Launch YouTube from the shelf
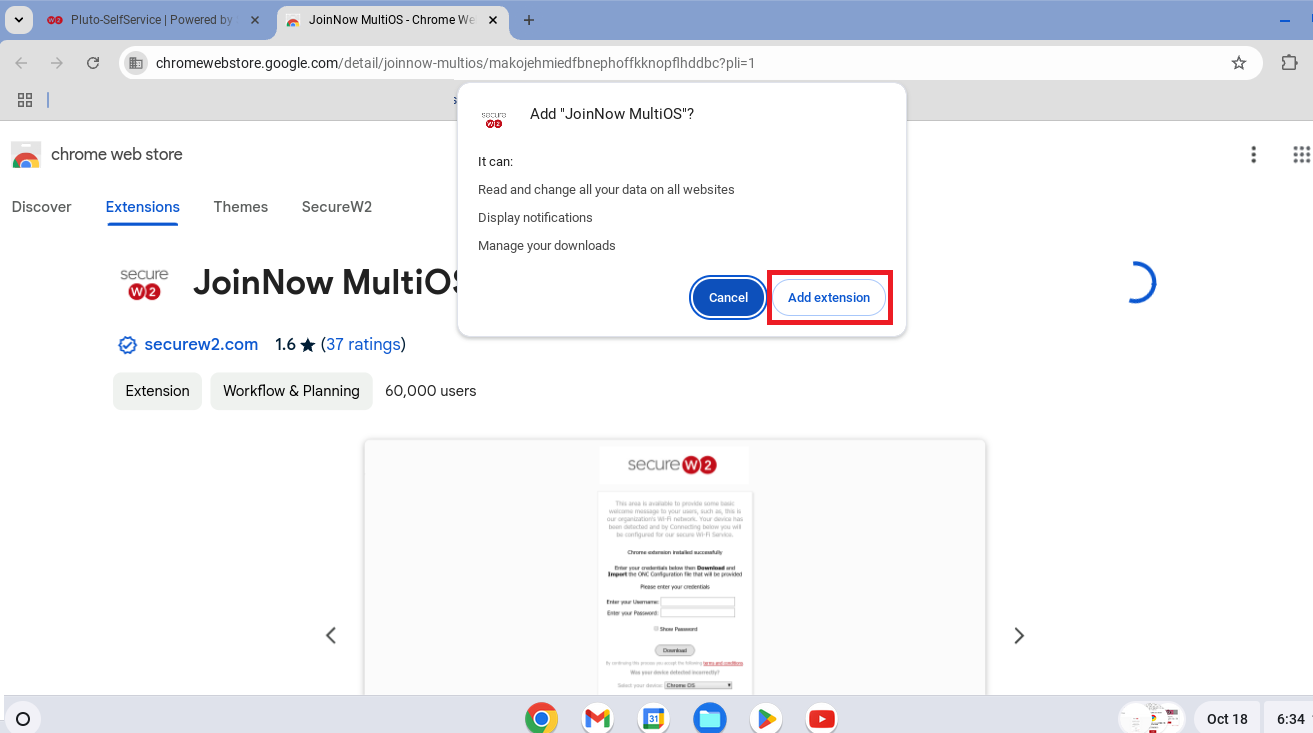Image resolution: width=1313 pixels, height=733 pixels. pos(821,718)
